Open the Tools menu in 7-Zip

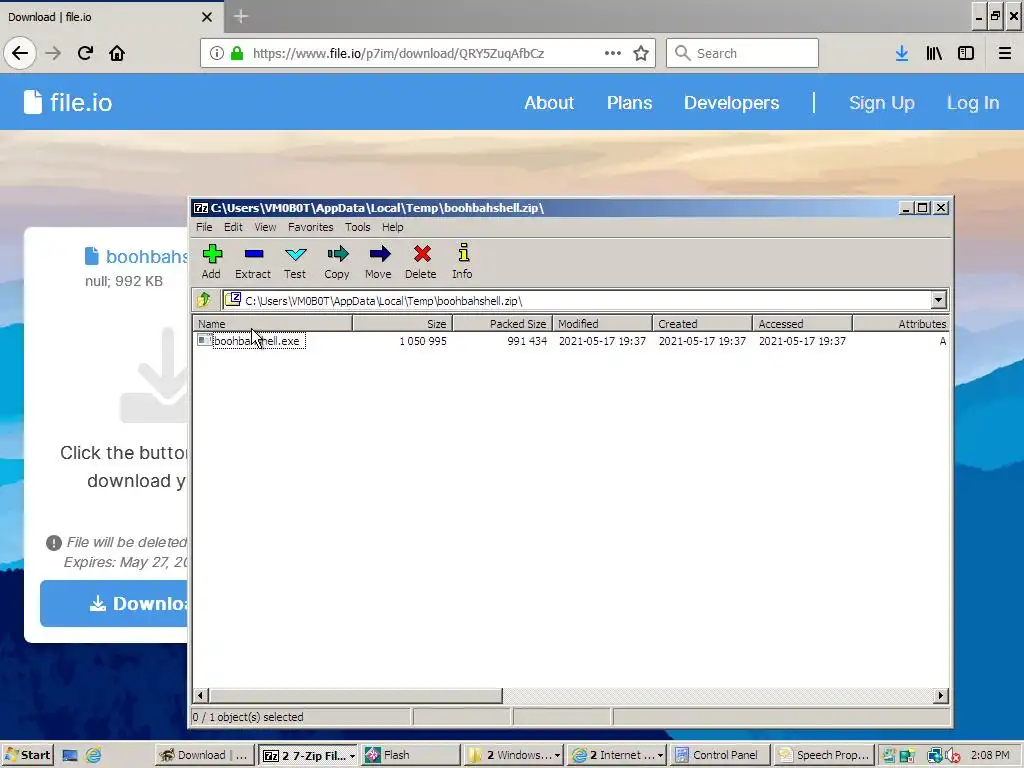(x=358, y=227)
